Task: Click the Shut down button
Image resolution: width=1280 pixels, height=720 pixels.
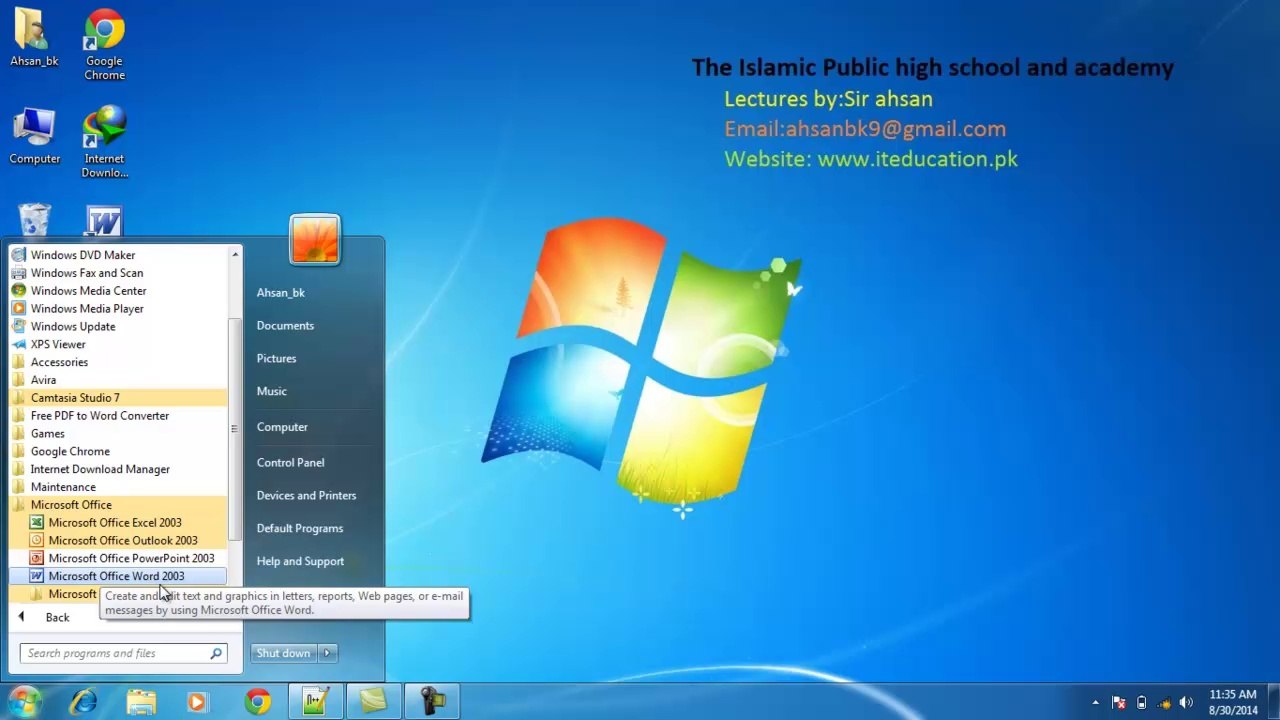Action: [284, 653]
